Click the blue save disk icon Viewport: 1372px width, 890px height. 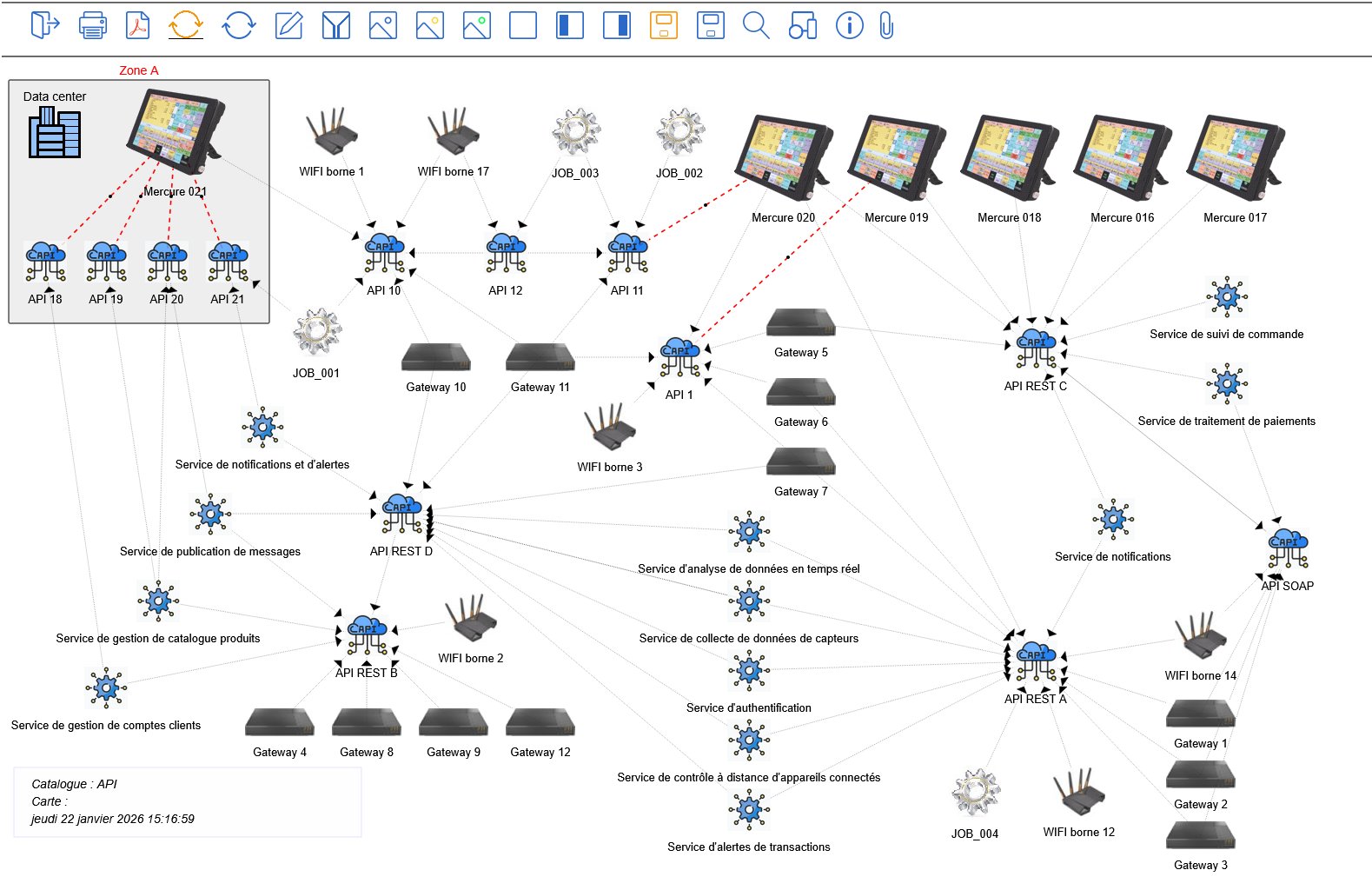point(711,25)
